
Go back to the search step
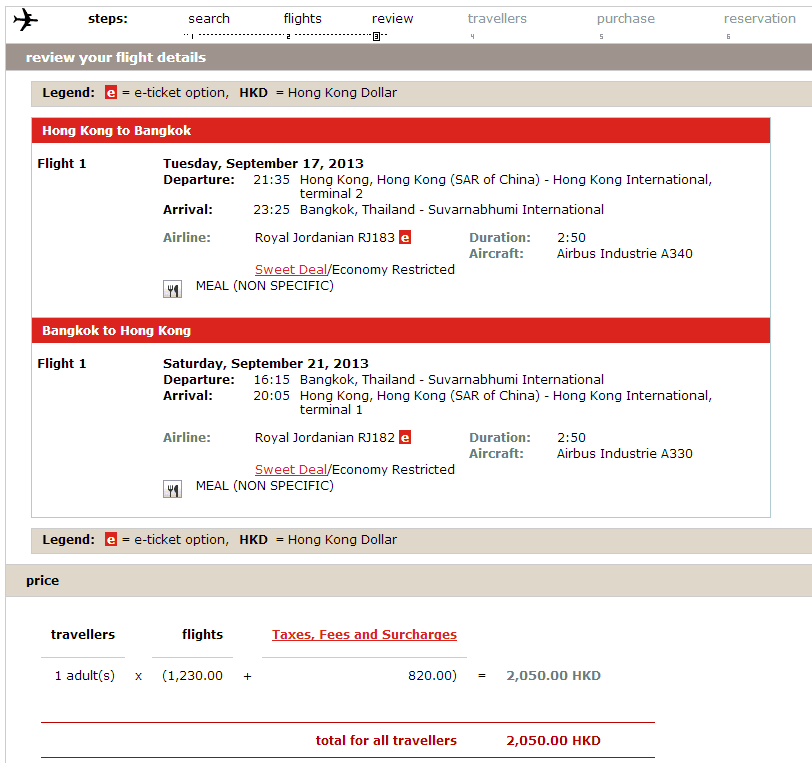point(208,19)
